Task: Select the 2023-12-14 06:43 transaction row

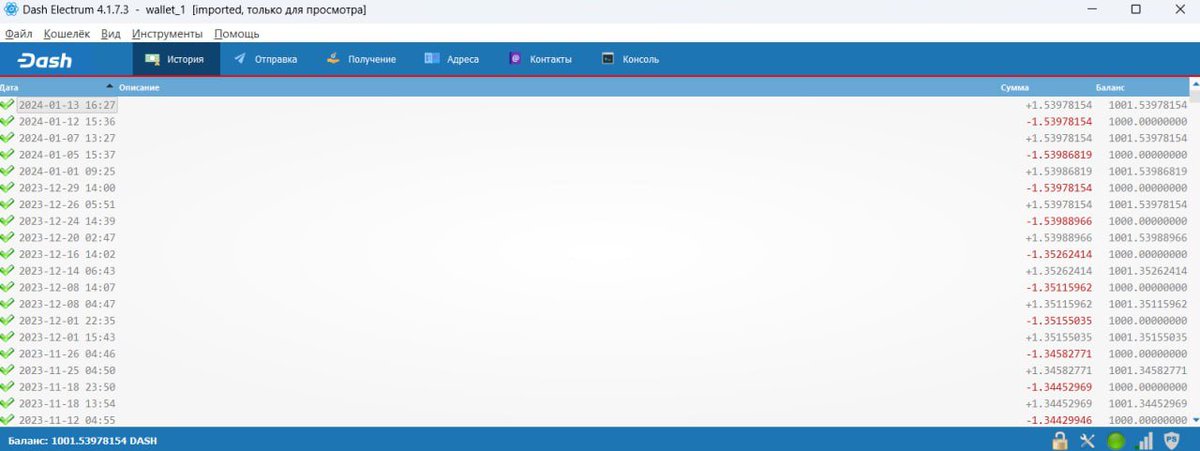Action: [x=594, y=270]
